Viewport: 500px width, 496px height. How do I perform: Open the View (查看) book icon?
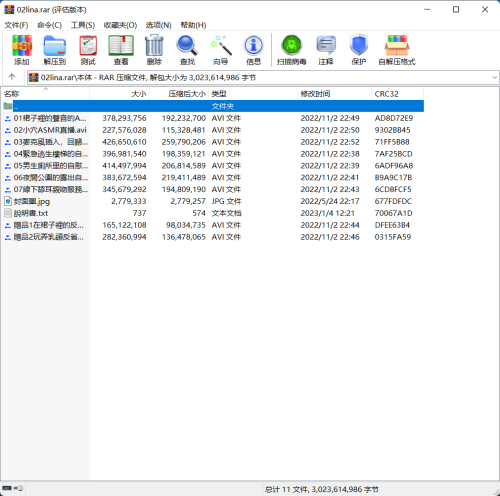pos(121,50)
